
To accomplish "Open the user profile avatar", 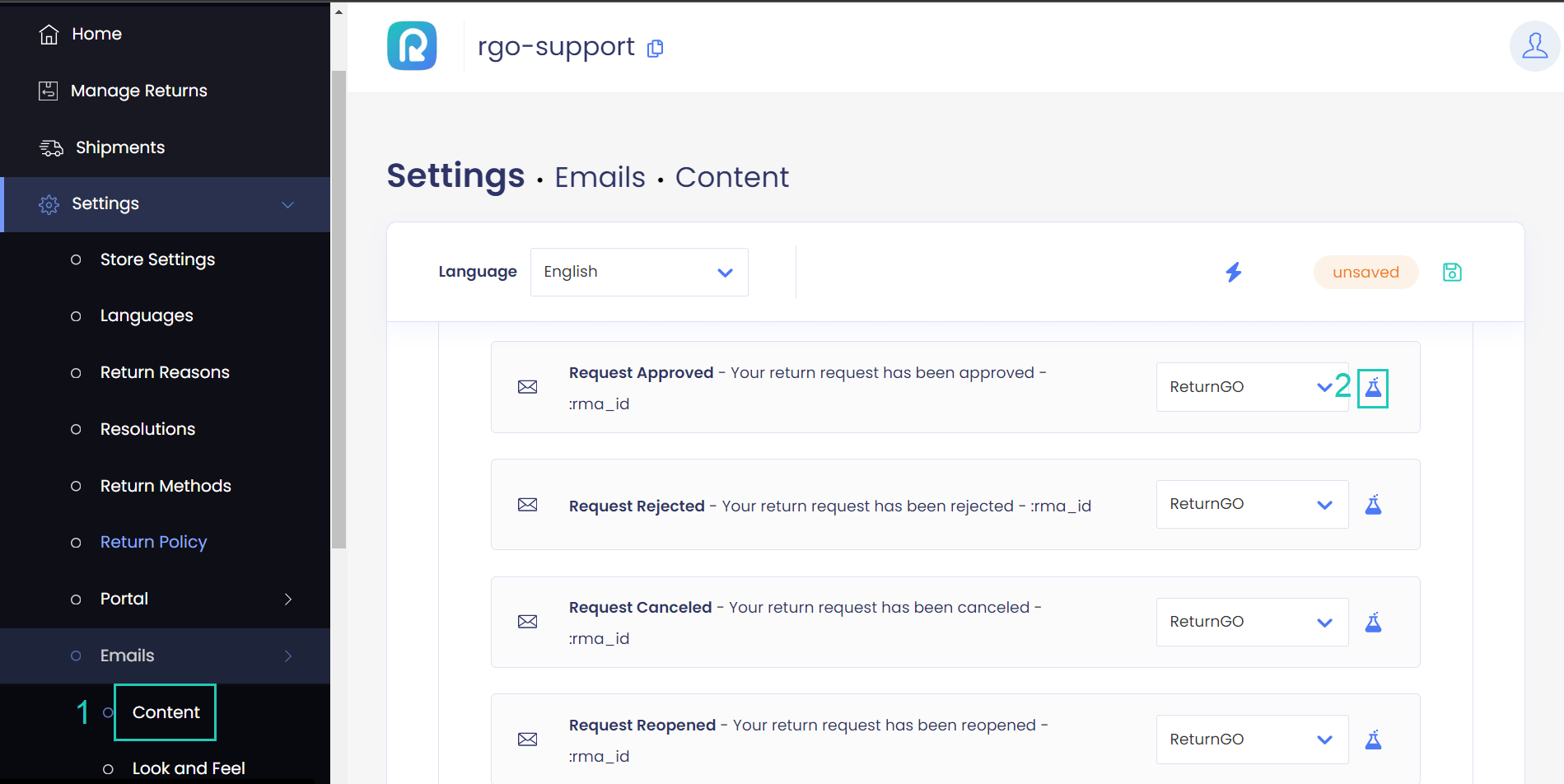I will coord(1534,46).
